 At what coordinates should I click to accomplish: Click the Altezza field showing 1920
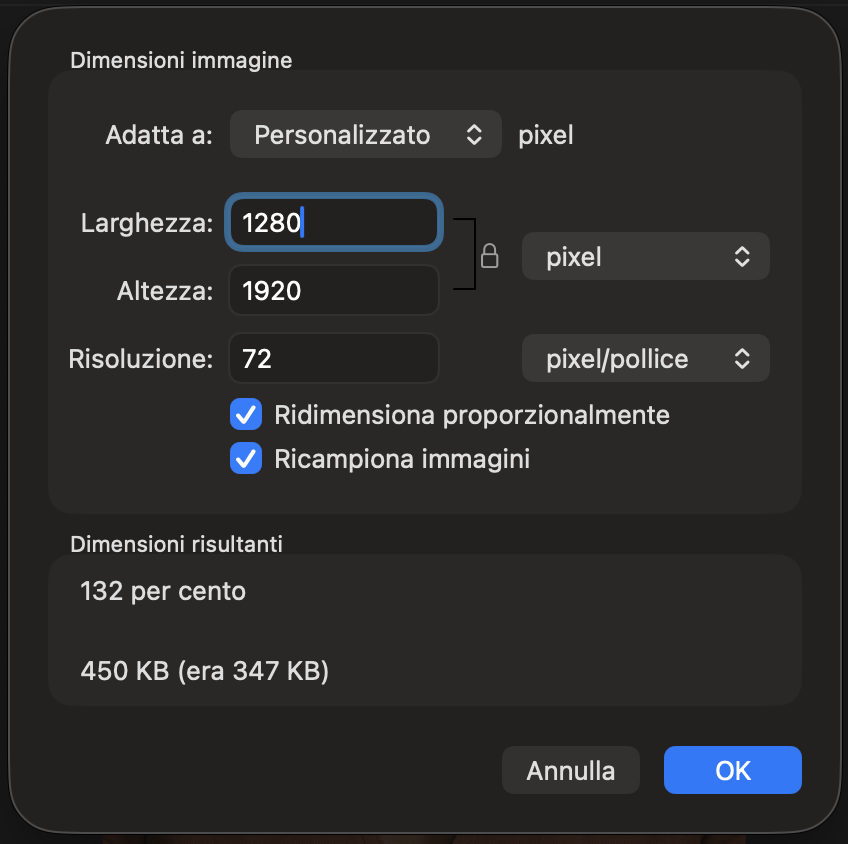(334, 291)
